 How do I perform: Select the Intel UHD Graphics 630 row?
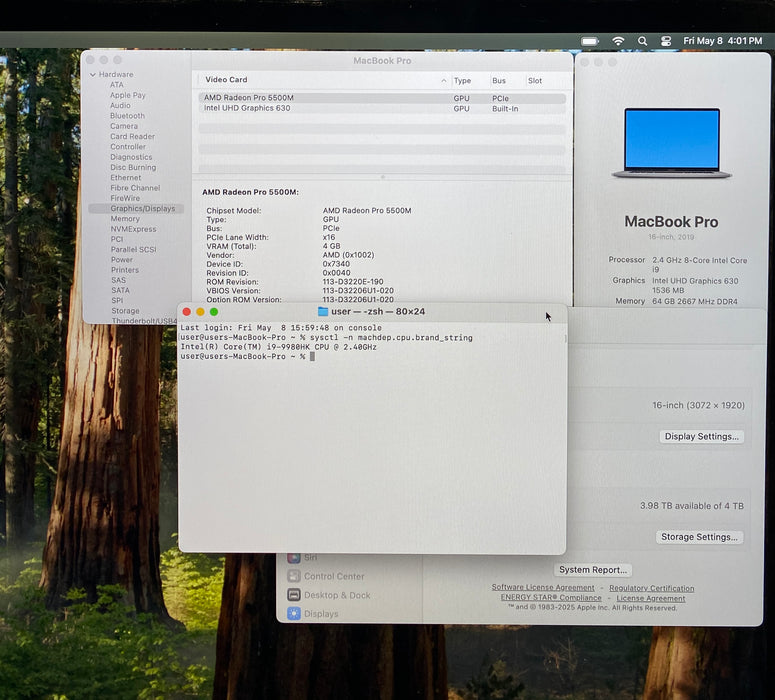382,108
